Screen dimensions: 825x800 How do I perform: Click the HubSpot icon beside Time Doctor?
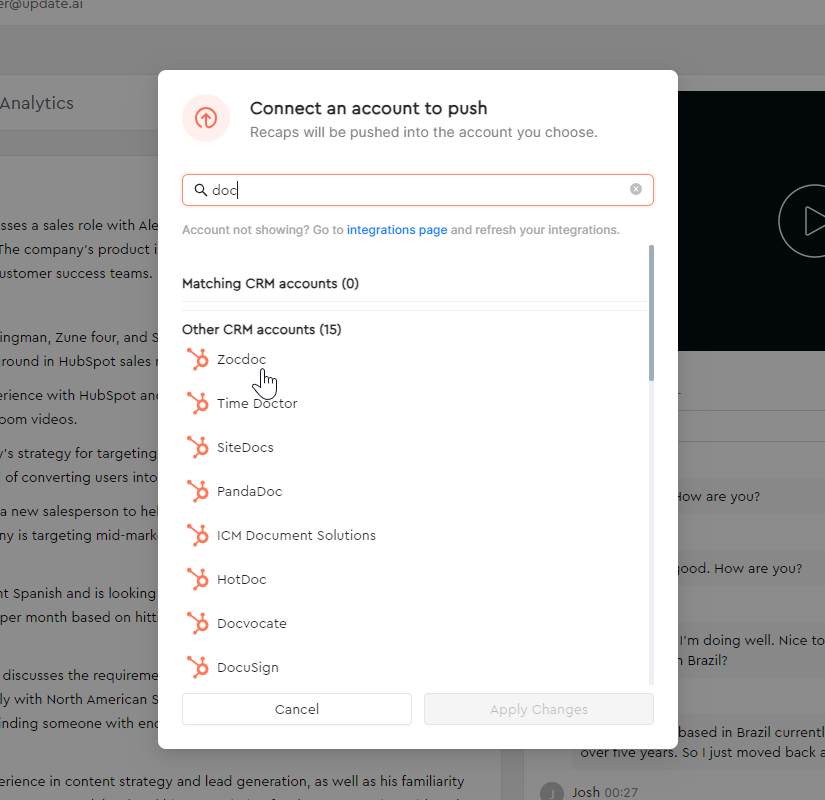tap(198, 404)
